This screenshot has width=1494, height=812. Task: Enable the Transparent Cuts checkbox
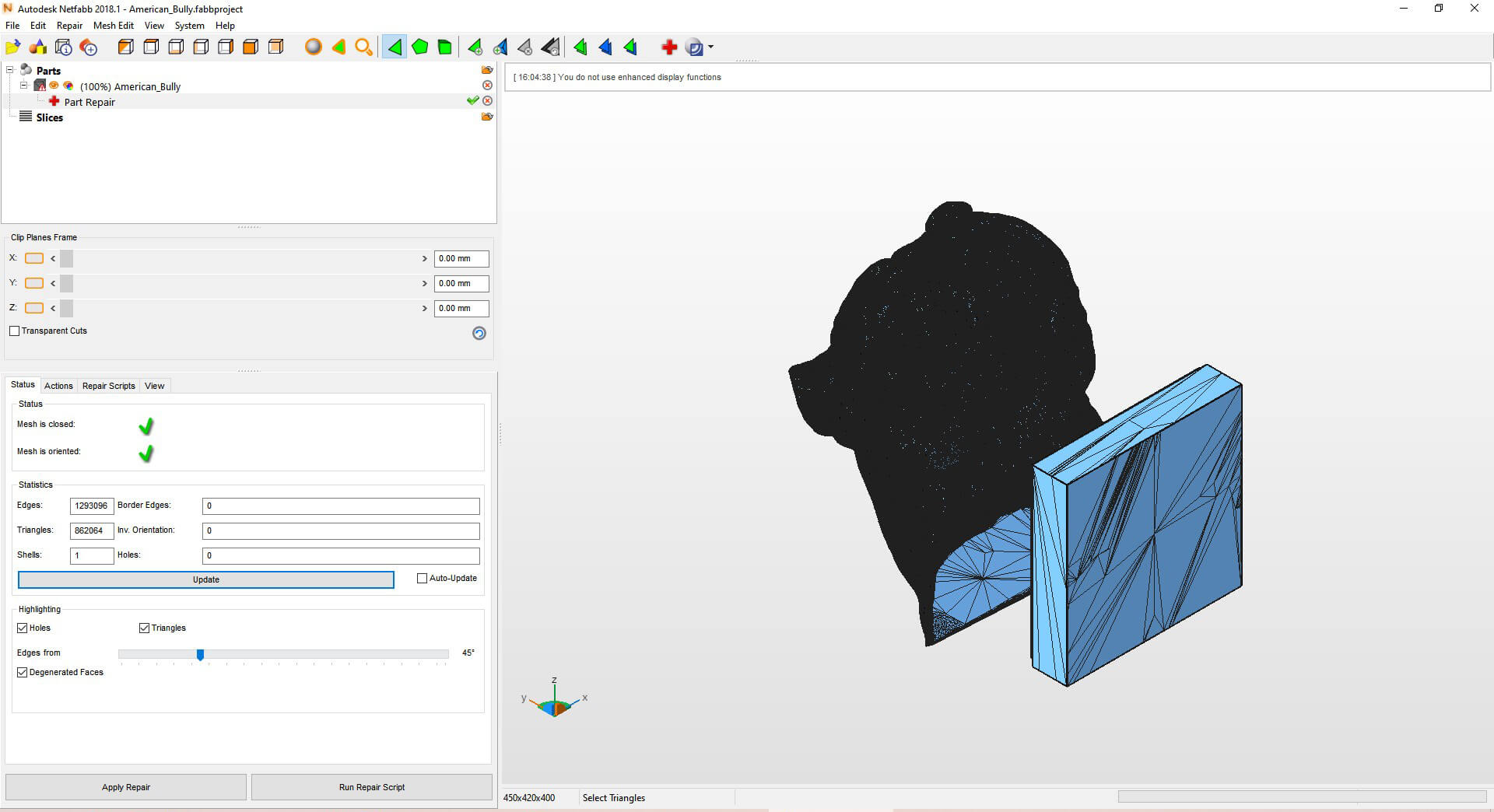(15, 331)
